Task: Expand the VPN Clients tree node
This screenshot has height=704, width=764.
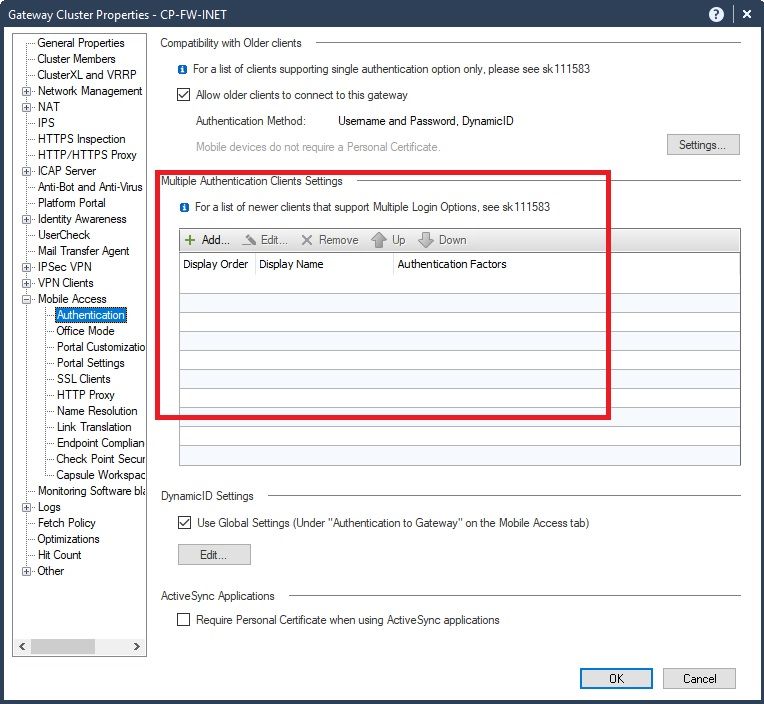Action: [x=26, y=283]
